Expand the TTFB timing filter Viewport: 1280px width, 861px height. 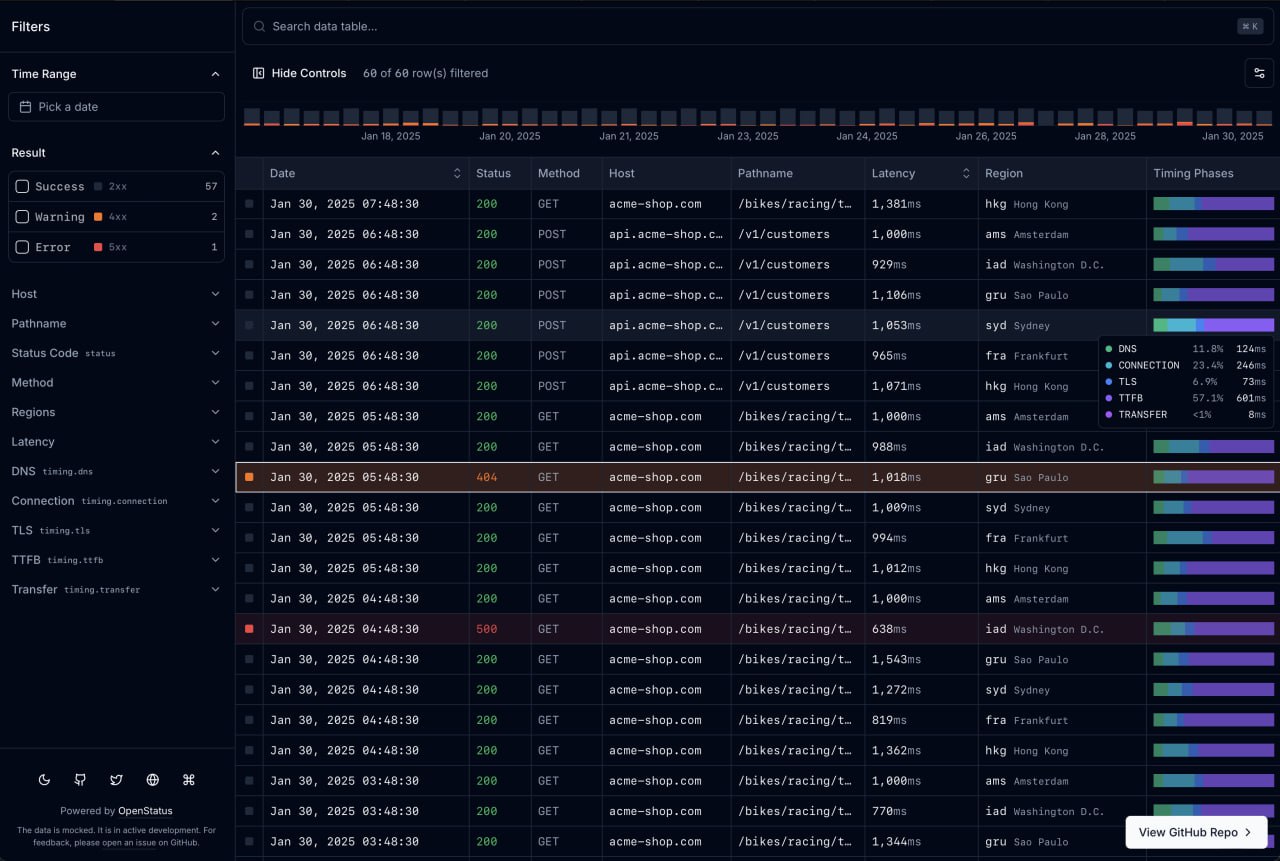coord(116,560)
